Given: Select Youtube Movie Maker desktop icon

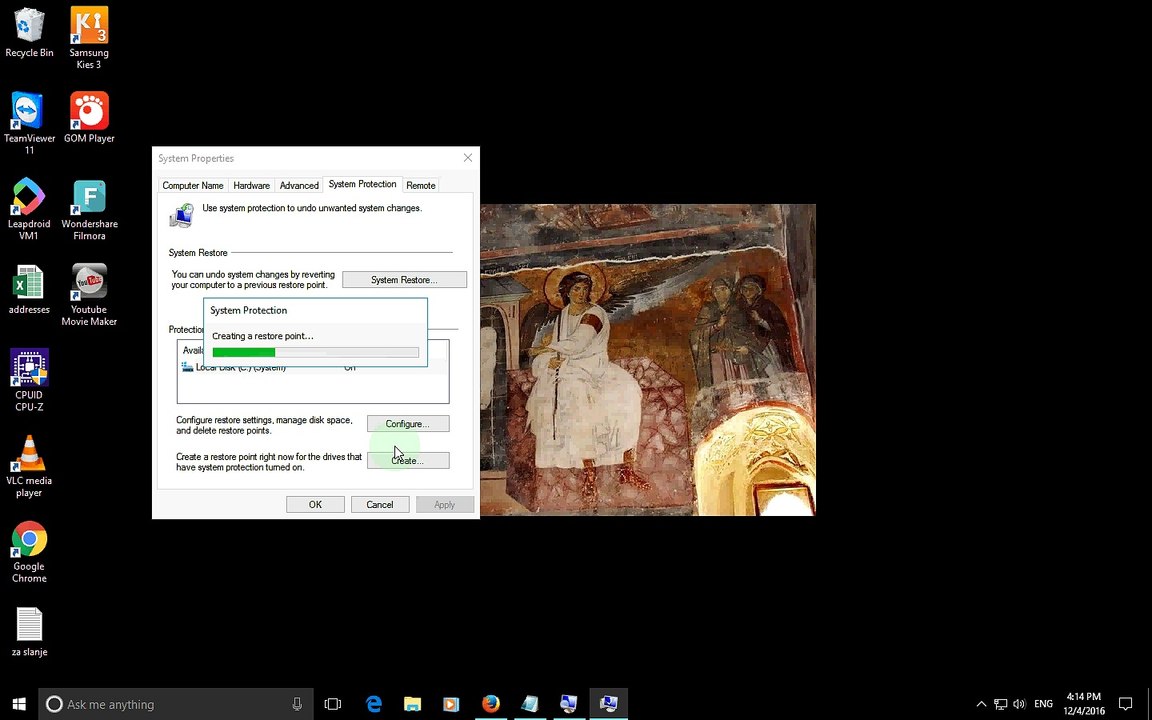Looking at the screenshot, I should (89, 295).
